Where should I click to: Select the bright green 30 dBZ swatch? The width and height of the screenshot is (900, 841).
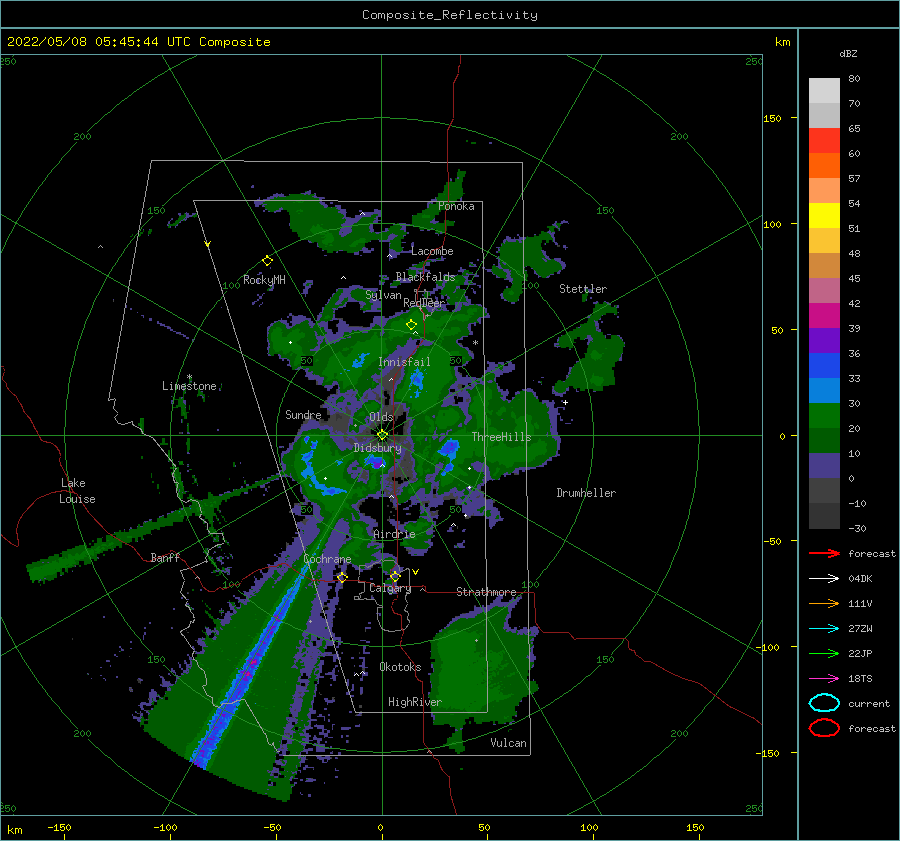(x=824, y=415)
